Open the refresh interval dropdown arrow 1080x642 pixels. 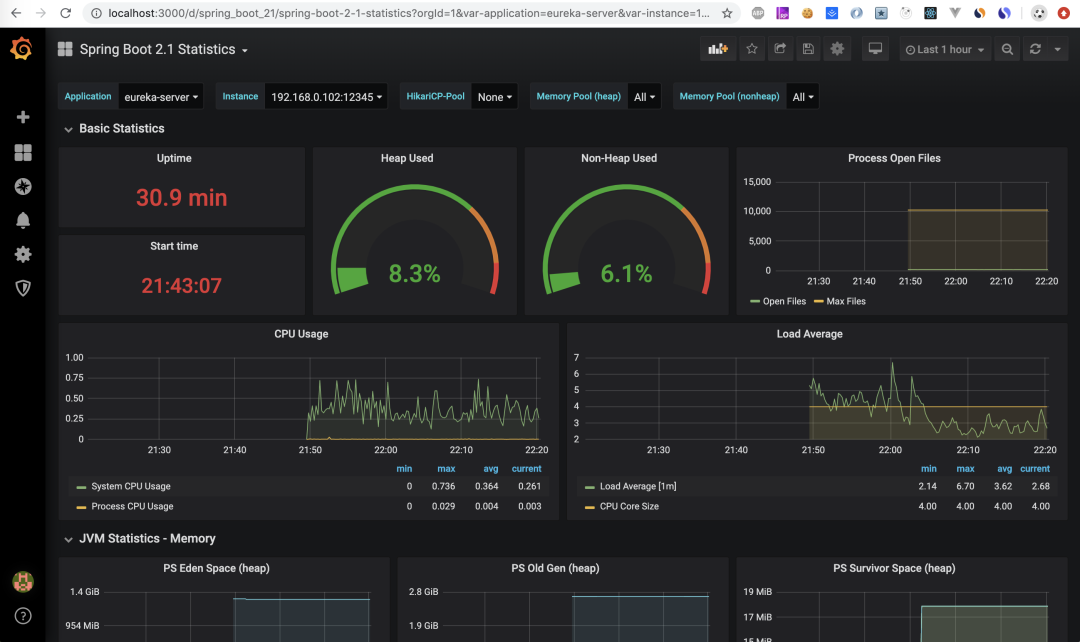click(1057, 50)
